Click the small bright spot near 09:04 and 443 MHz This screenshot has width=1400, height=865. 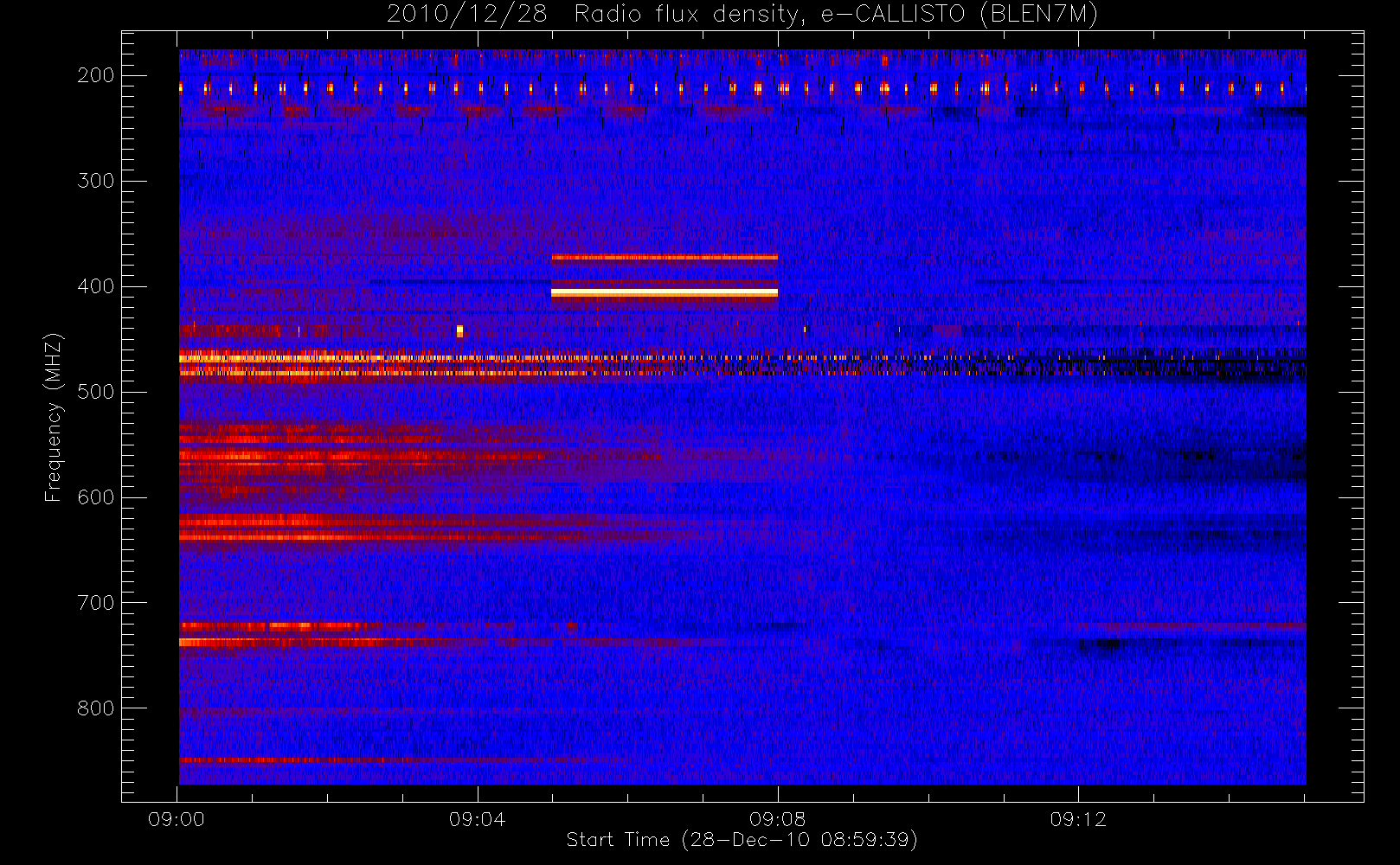point(459,330)
